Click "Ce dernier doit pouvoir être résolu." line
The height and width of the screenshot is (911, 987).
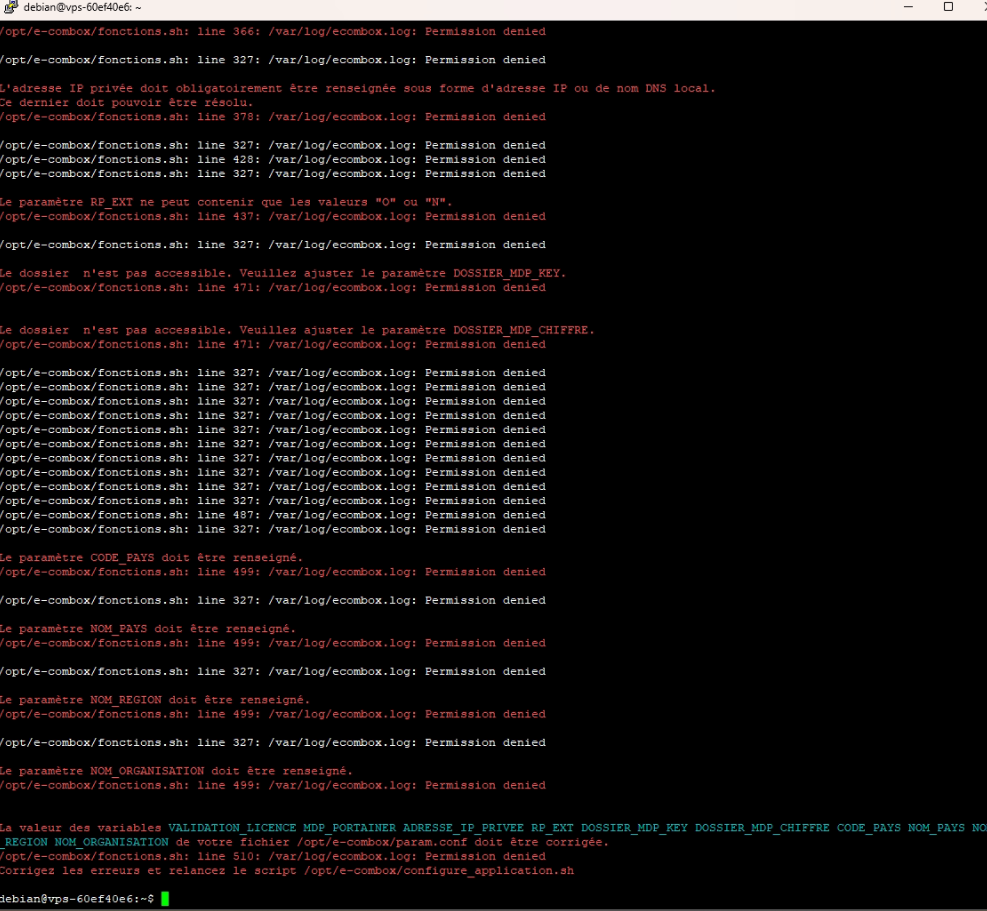[126, 103]
